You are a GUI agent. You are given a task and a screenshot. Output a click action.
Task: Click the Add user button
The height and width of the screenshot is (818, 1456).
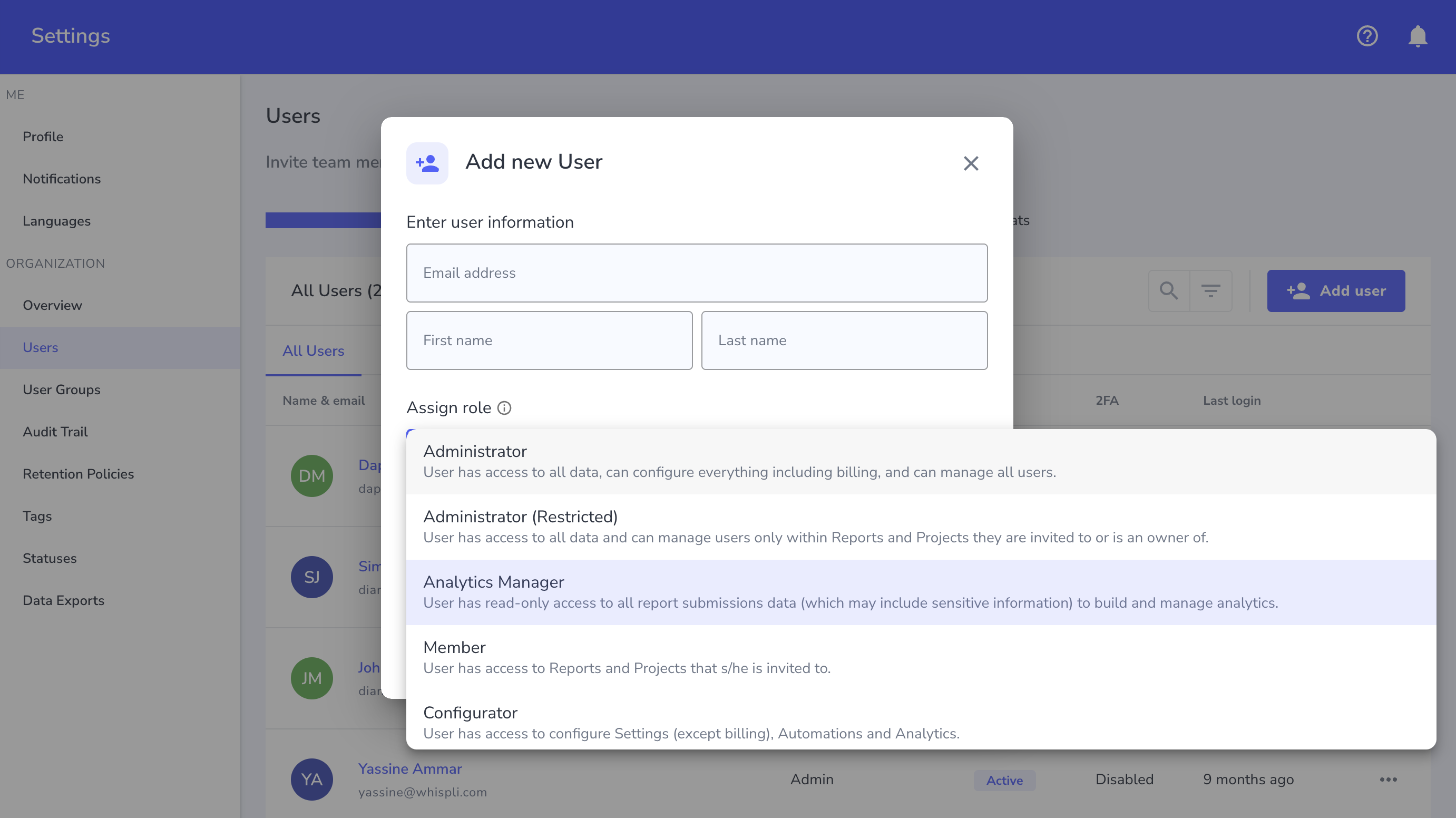[x=1336, y=290]
